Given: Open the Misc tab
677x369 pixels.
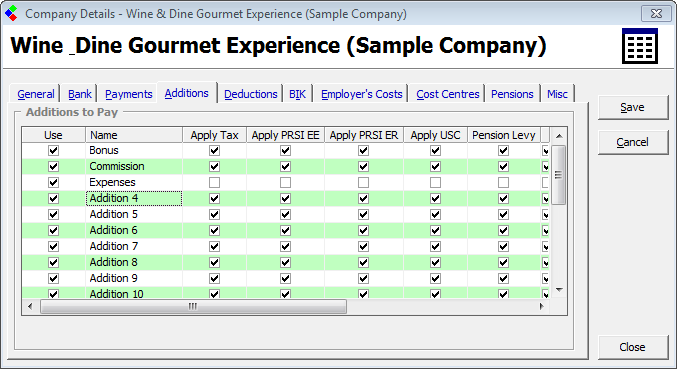Looking at the screenshot, I should coord(557,94).
